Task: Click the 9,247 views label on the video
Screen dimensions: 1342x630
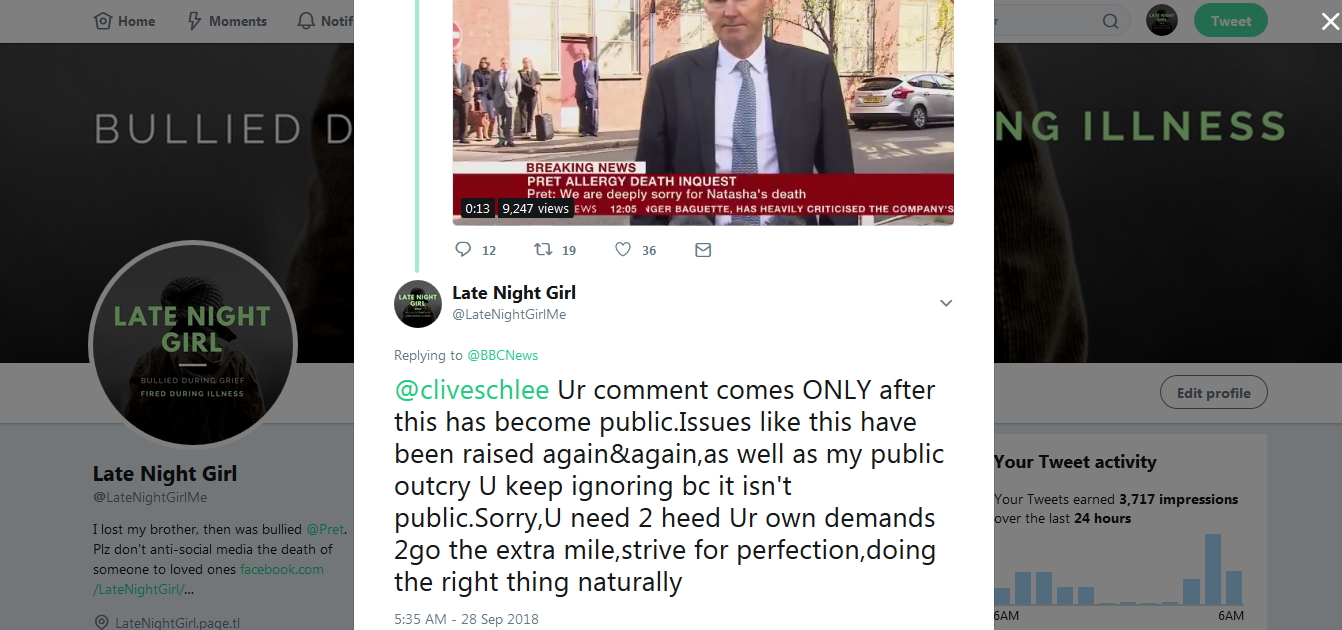Action: (x=536, y=208)
